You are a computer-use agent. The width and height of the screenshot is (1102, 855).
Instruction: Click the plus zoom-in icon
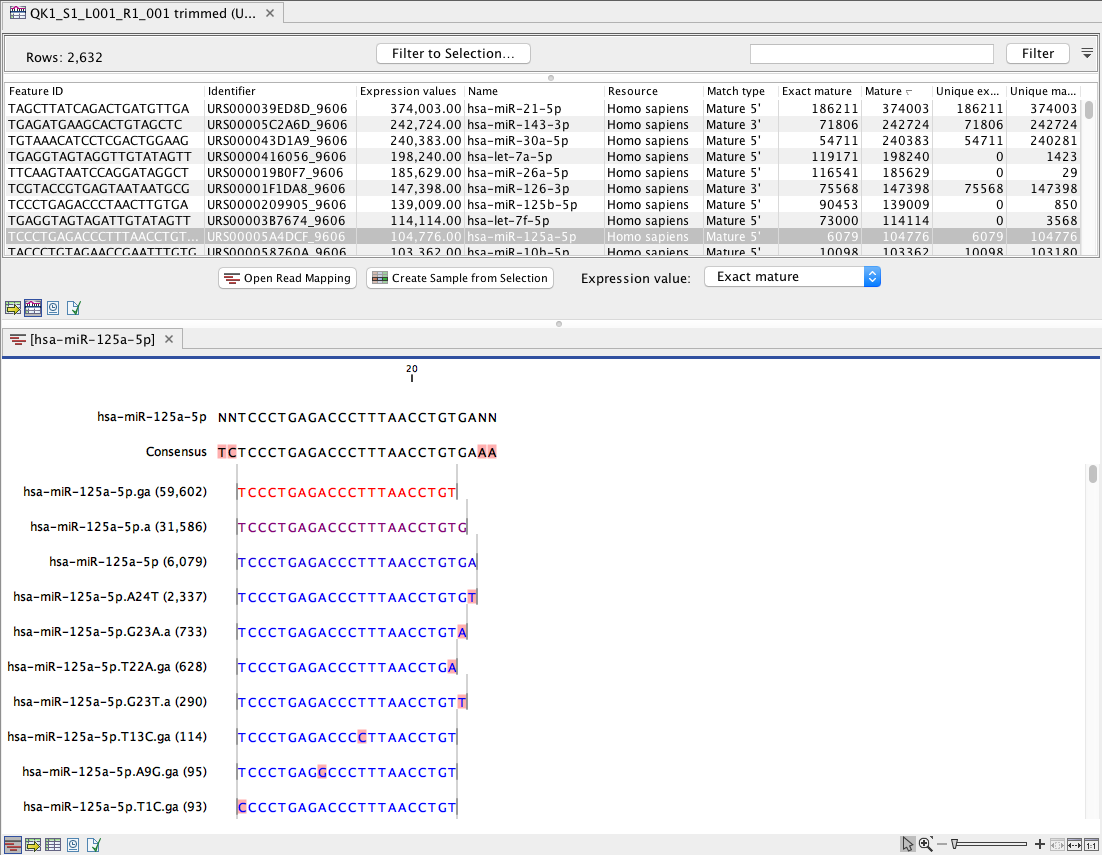click(x=1040, y=844)
